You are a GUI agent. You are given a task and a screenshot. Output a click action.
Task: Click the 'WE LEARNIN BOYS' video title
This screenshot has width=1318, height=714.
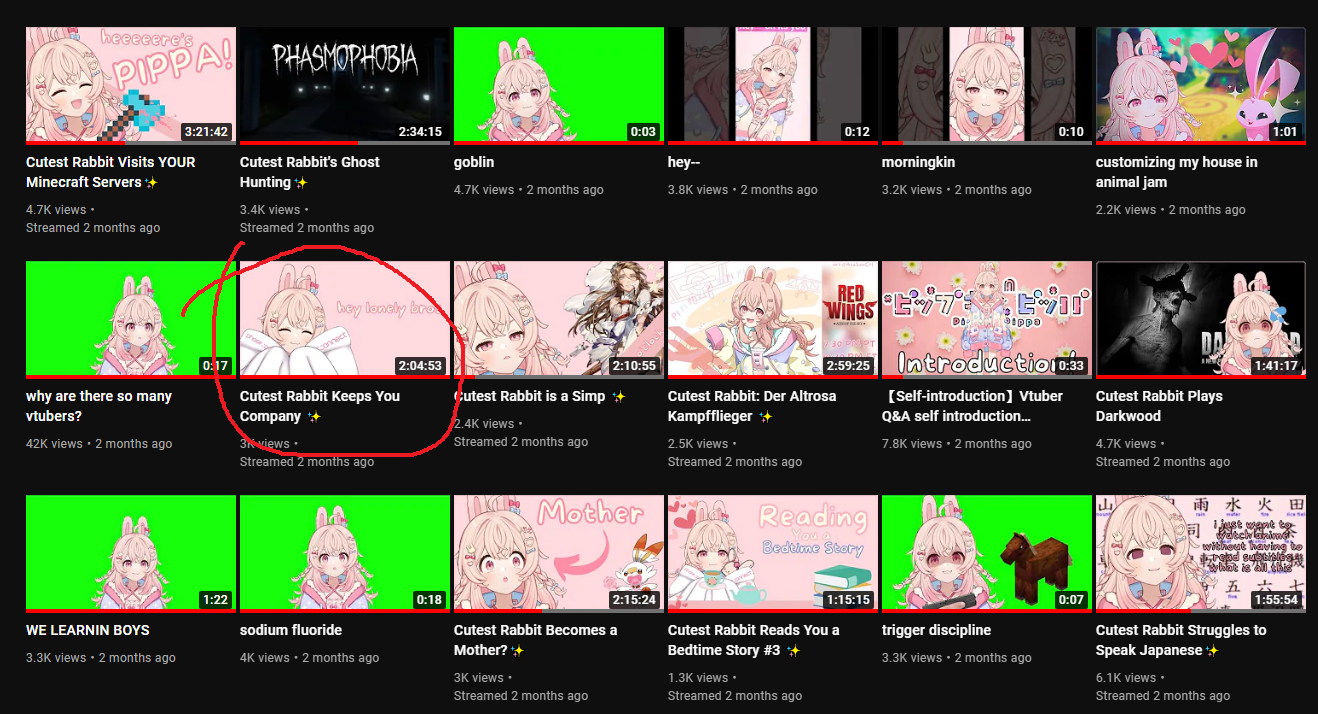tap(88, 630)
